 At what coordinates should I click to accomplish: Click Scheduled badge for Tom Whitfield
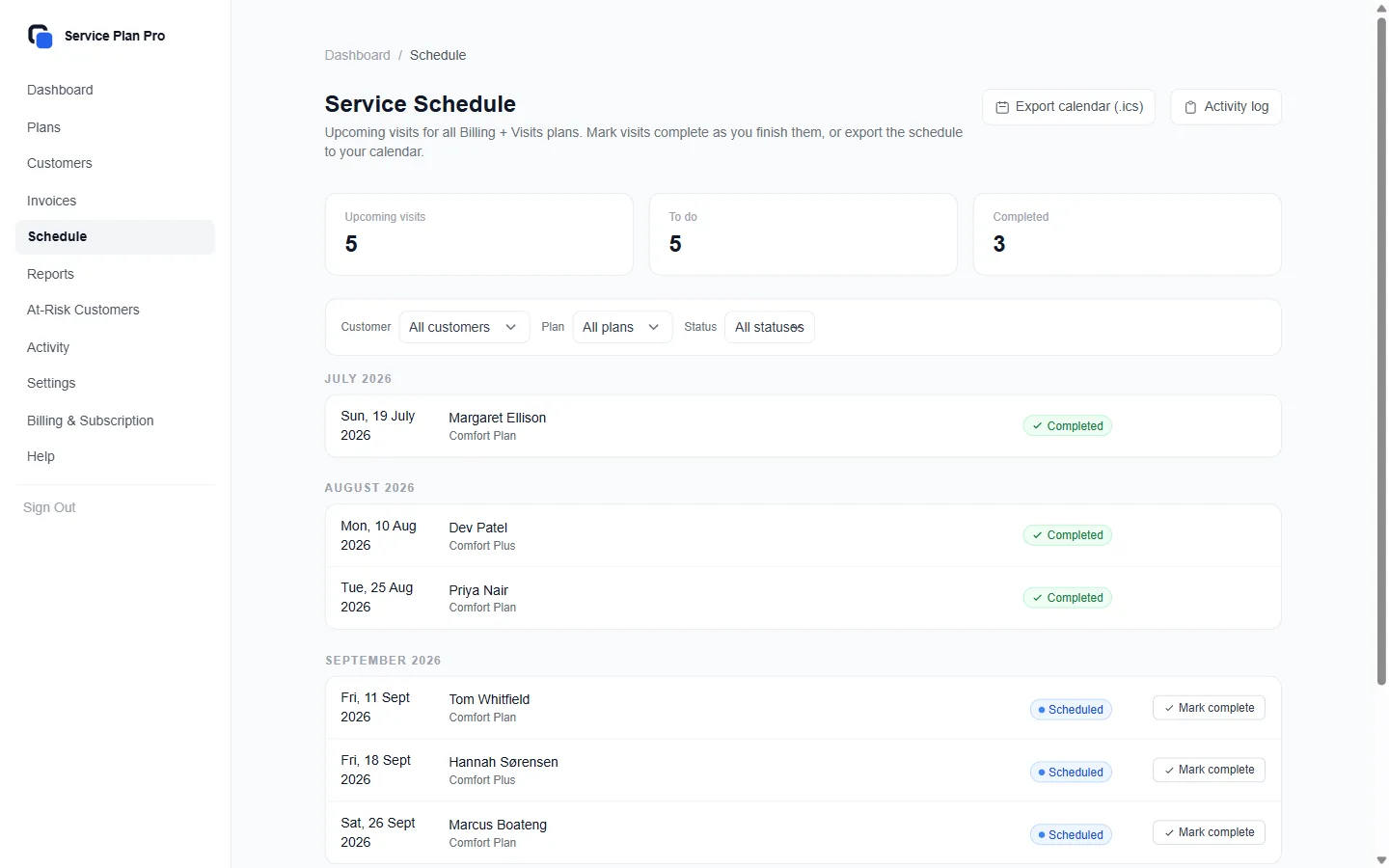point(1071,710)
